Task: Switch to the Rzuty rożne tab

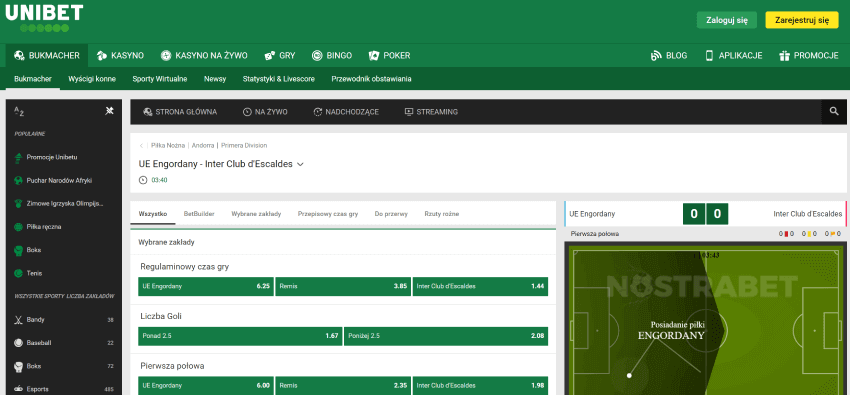Action: coord(442,214)
